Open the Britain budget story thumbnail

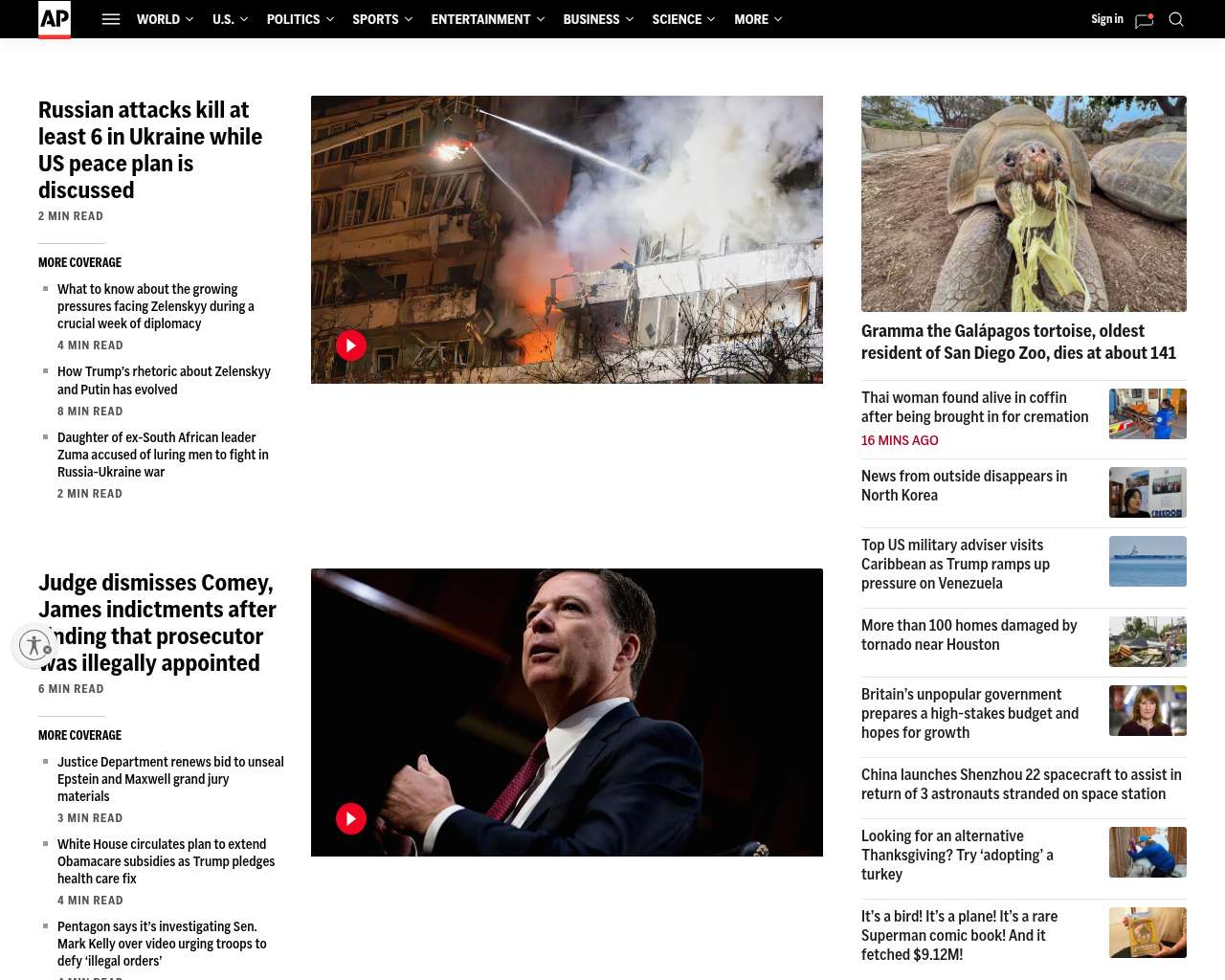tap(1147, 710)
